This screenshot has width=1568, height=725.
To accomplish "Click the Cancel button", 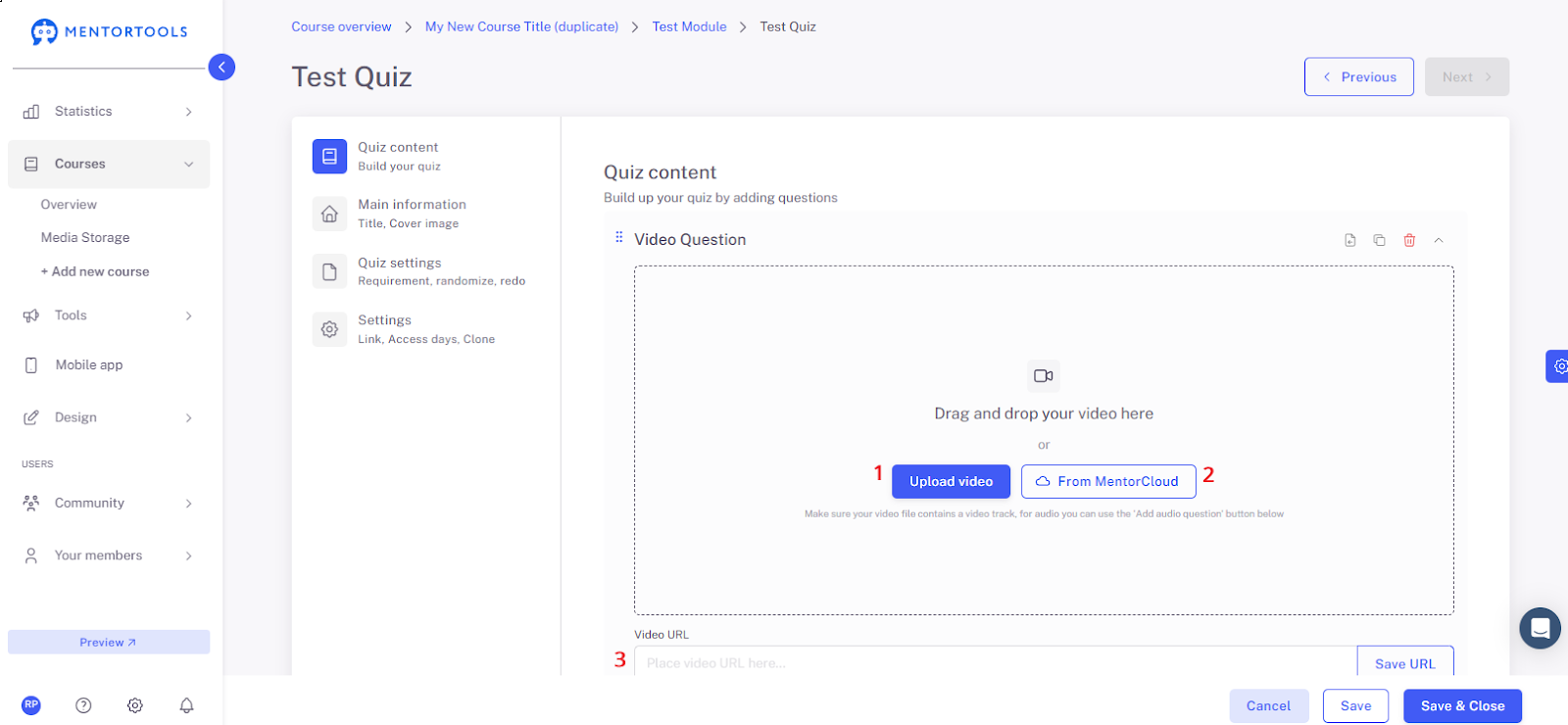I will tap(1268, 705).
